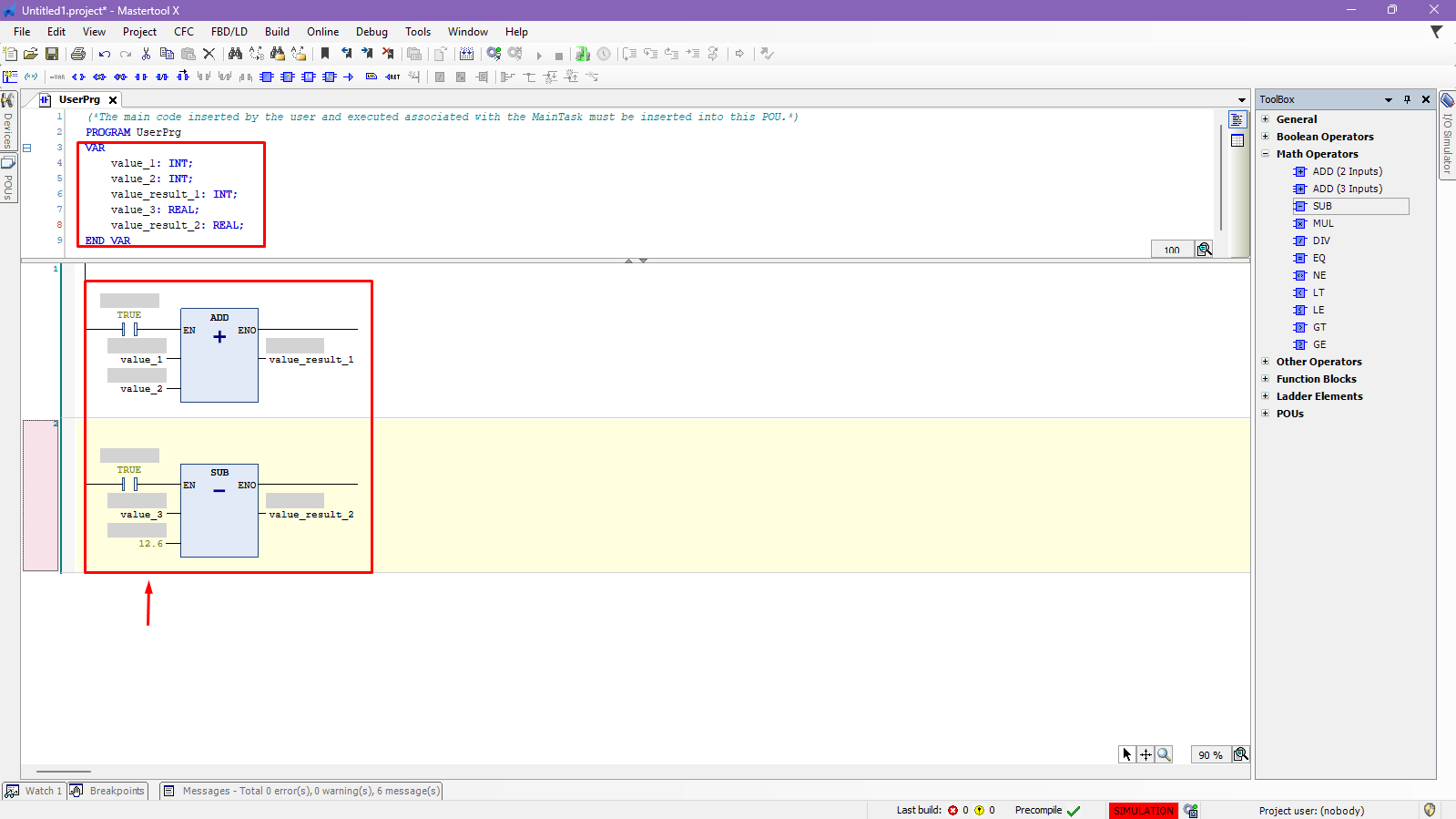
Task: Click the Save icon in toolbar
Action: (x=52, y=55)
